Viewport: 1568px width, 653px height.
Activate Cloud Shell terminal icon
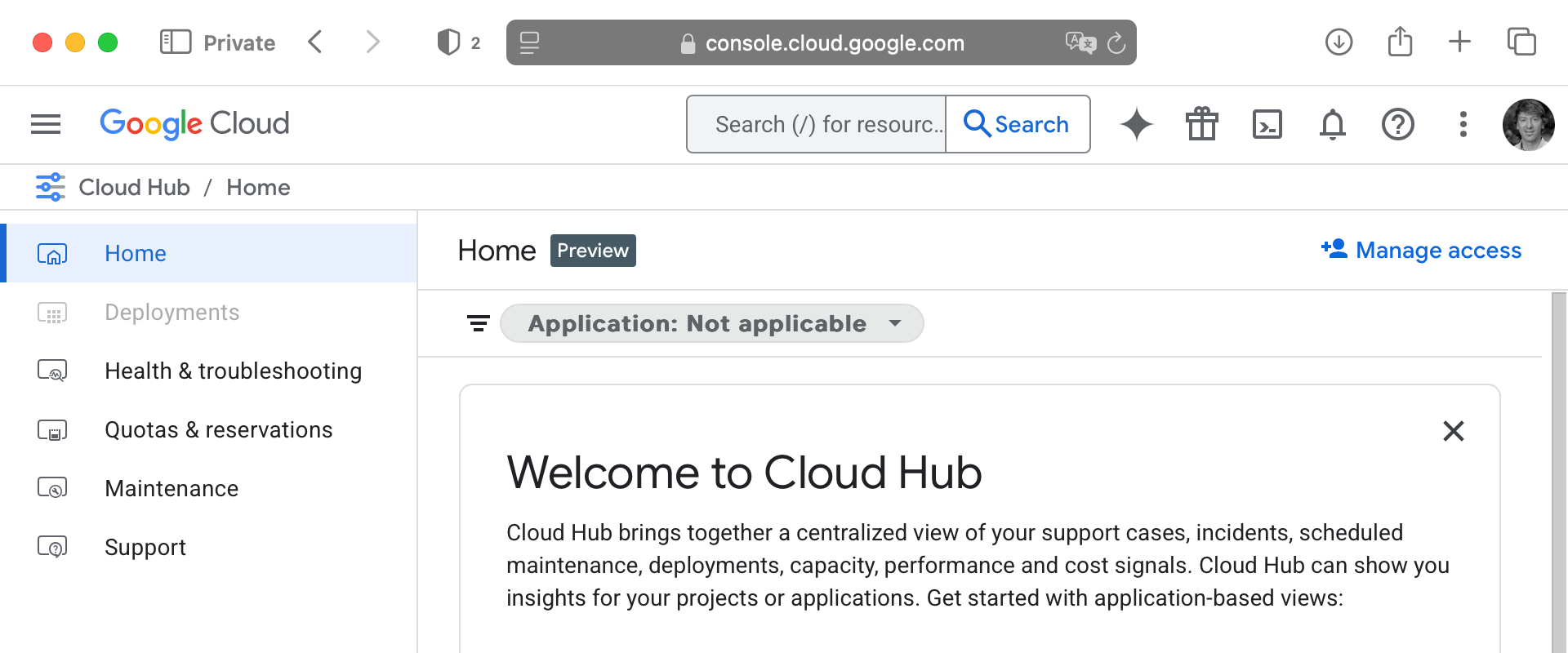(x=1267, y=124)
